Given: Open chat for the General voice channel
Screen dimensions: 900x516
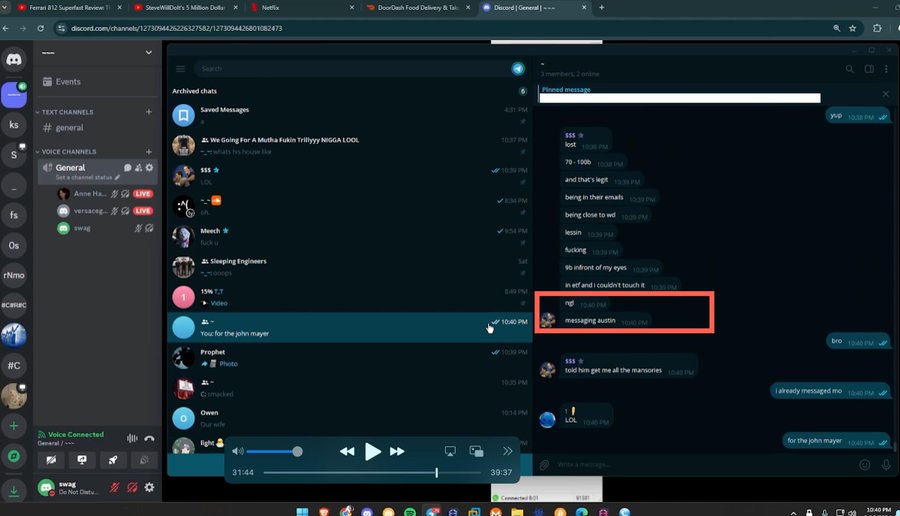Looking at the screenshot, I should pyautogui.click(x=127, y=168).
